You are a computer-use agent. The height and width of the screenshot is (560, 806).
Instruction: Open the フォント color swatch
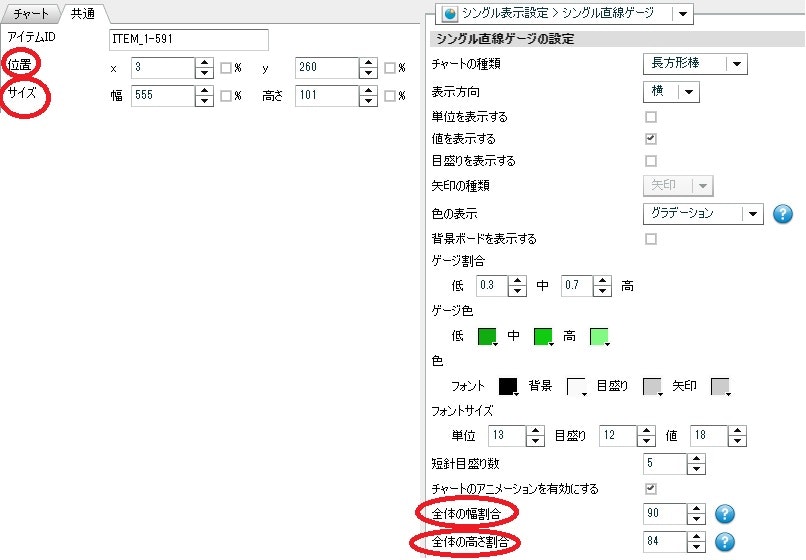click(508, 386)
